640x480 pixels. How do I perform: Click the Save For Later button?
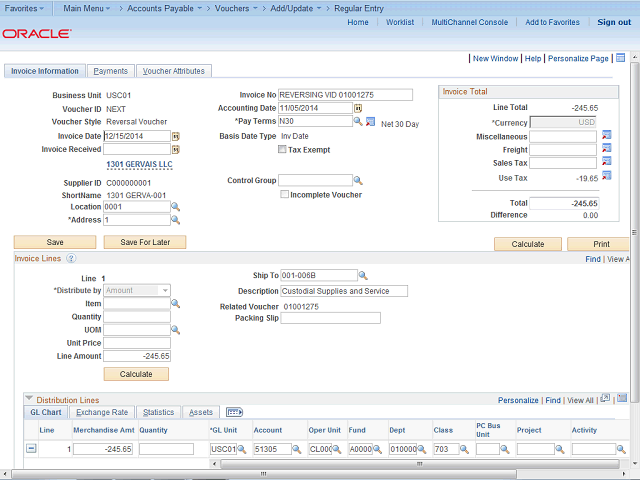pos(144,242)
